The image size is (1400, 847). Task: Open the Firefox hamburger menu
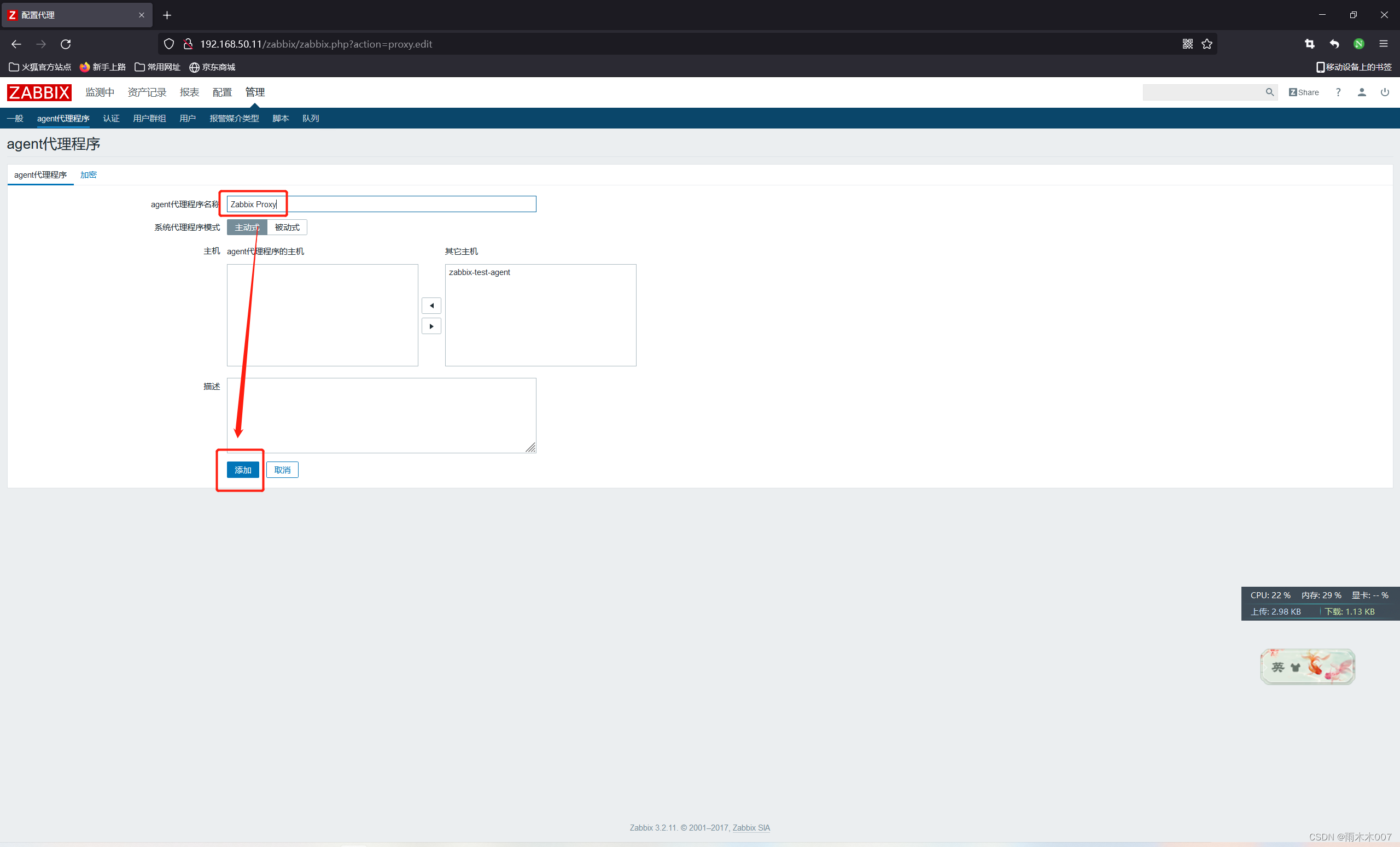(1384, 44)
